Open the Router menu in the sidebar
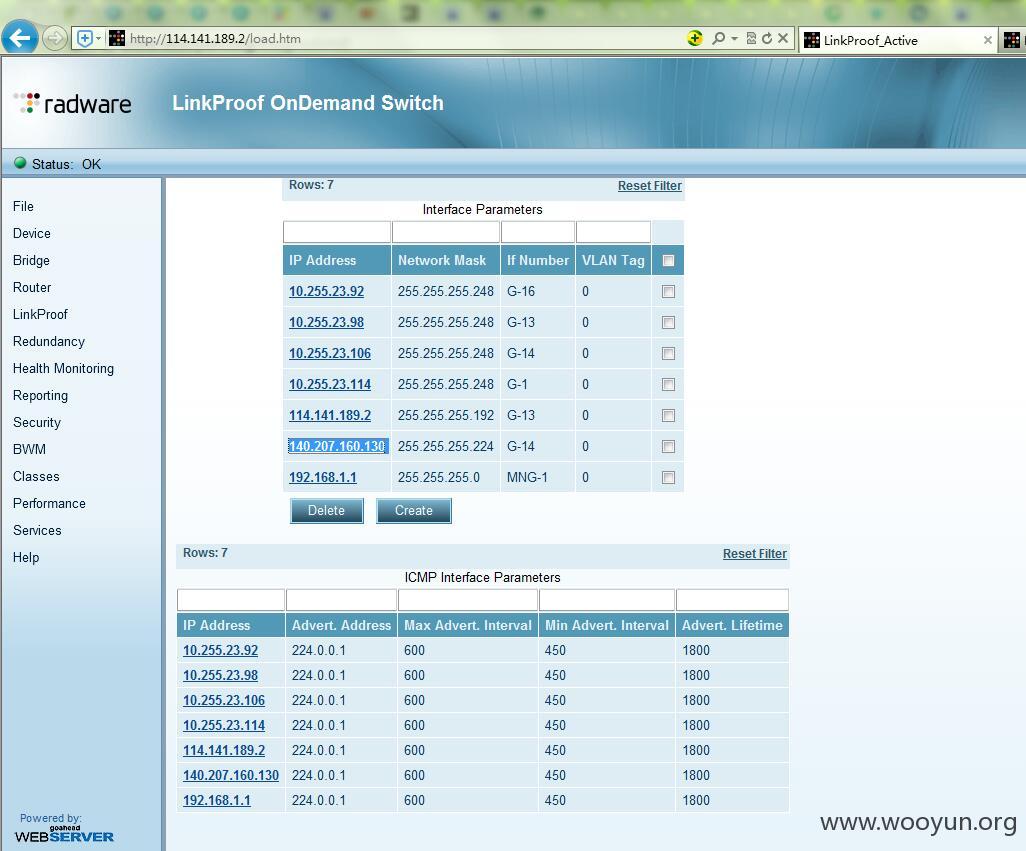Viewport: 1026px width, 851px height. tap(31, 287)
